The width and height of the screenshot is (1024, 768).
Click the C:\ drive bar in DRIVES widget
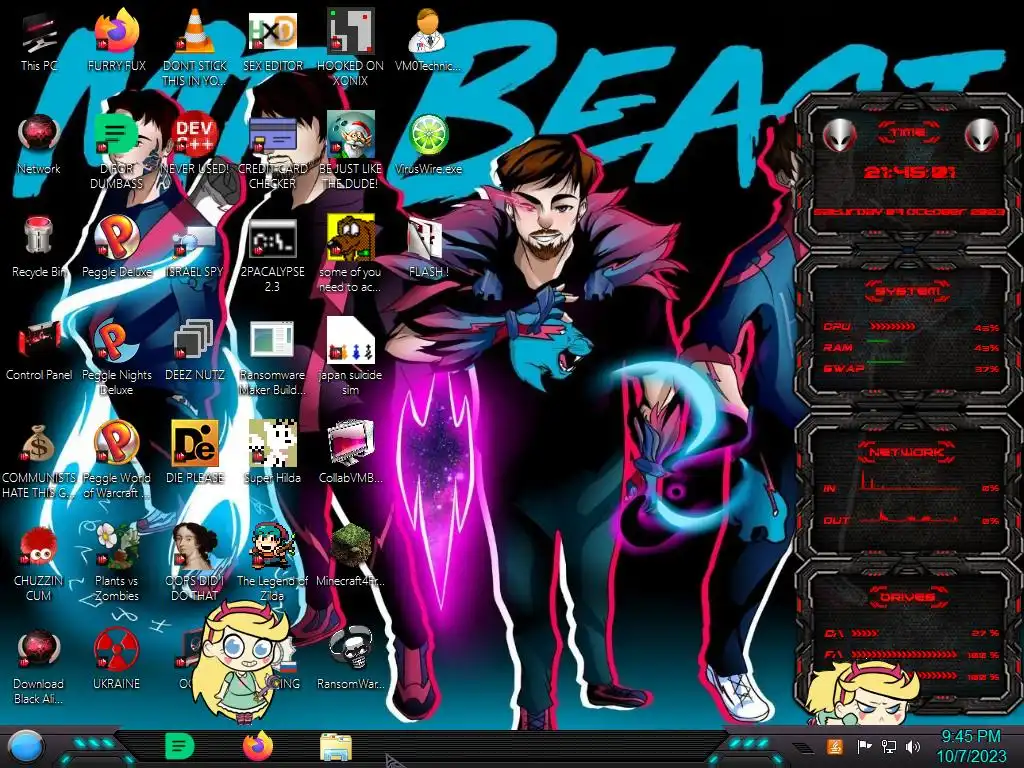pyautogui.click(x=865, y=633)
